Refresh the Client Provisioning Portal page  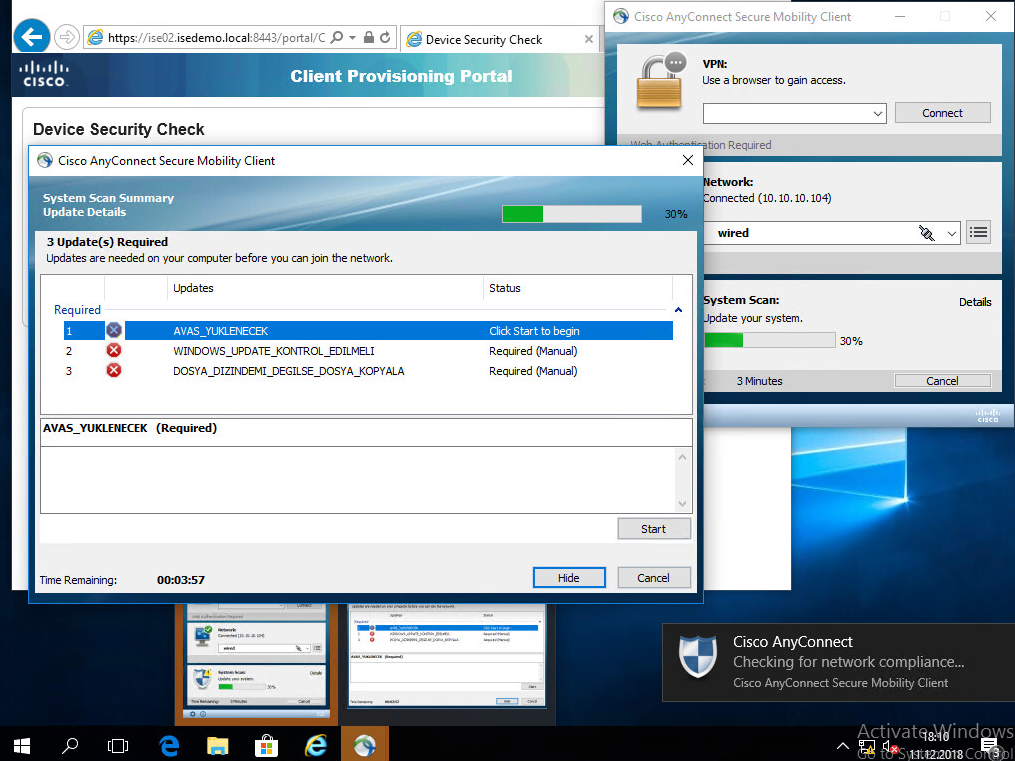[385, 38]
